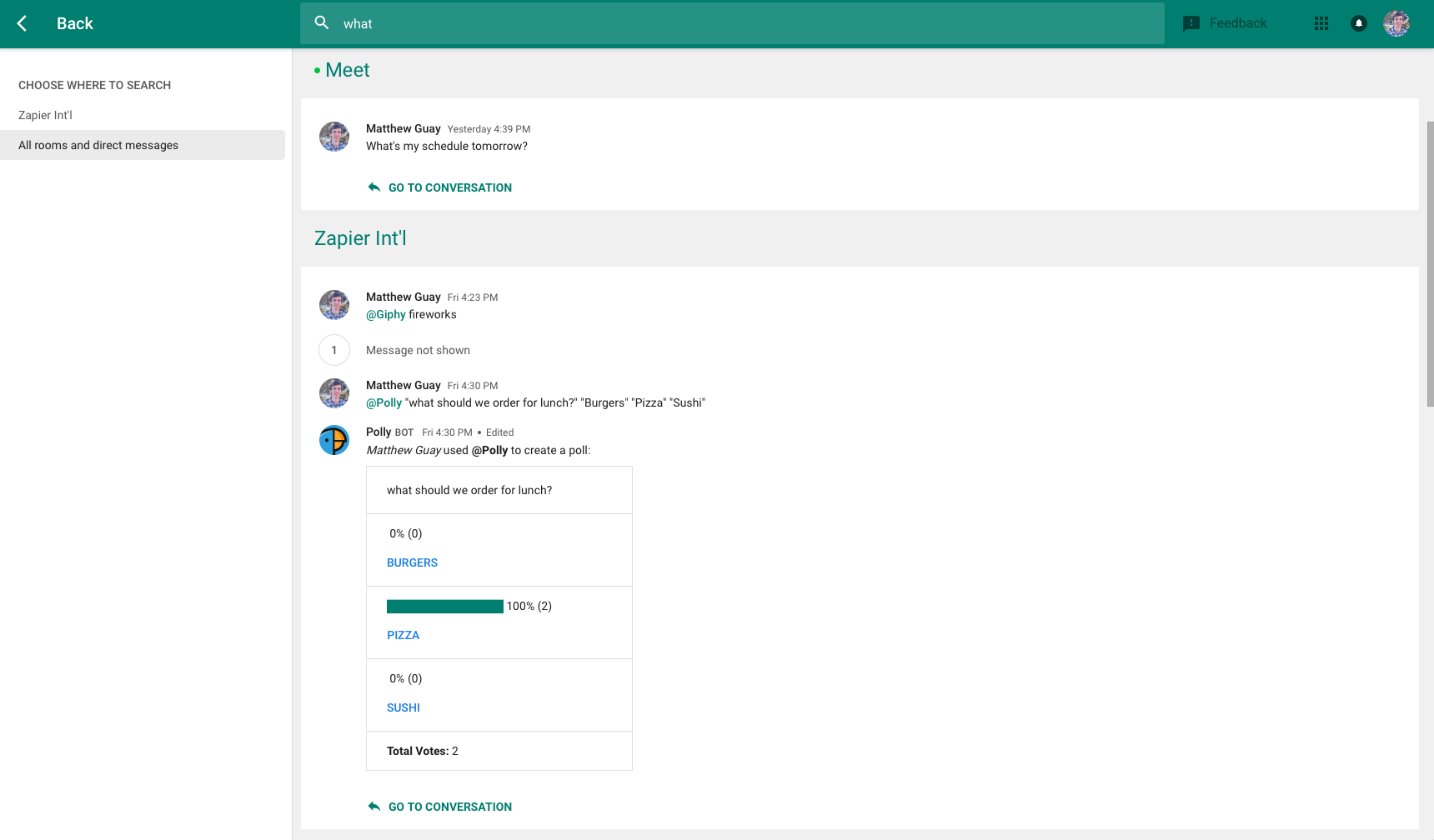Click the reply arrow under Meet message
This screenshot has height=840, width=1434.
point(374,187)
